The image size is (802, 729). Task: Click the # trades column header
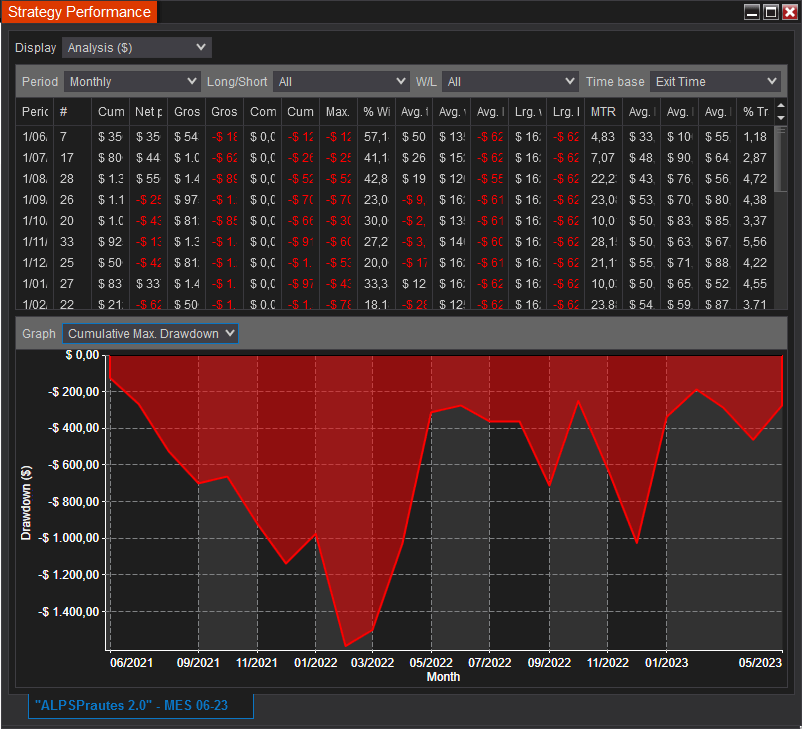(x=73, y=112)
